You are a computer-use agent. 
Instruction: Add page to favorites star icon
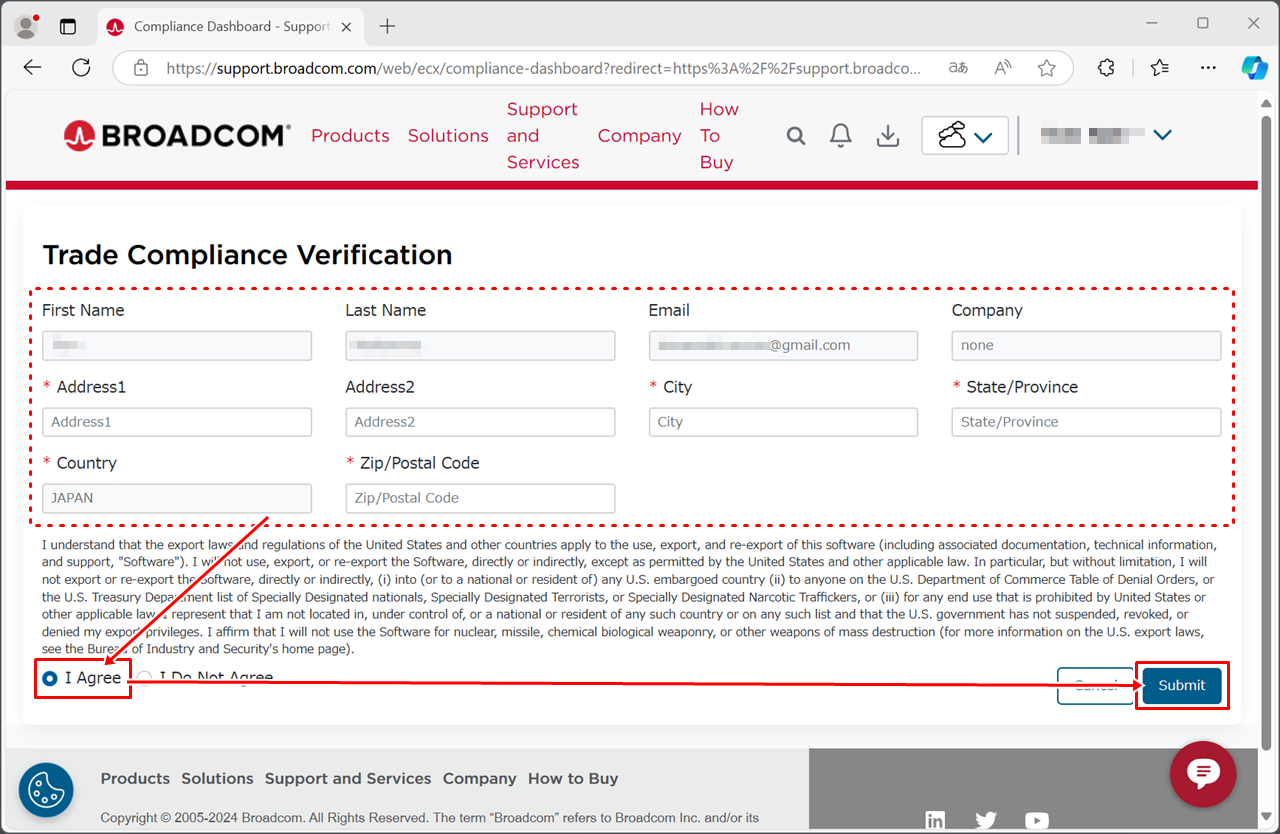tap(1046, 68)
